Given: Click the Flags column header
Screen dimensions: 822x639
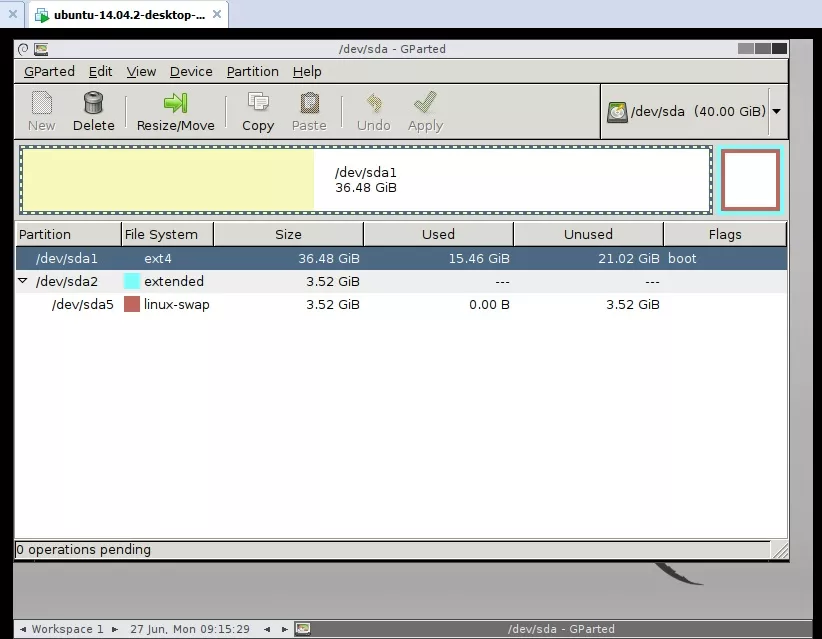Looking at the screenshot, I should [725, 234].
